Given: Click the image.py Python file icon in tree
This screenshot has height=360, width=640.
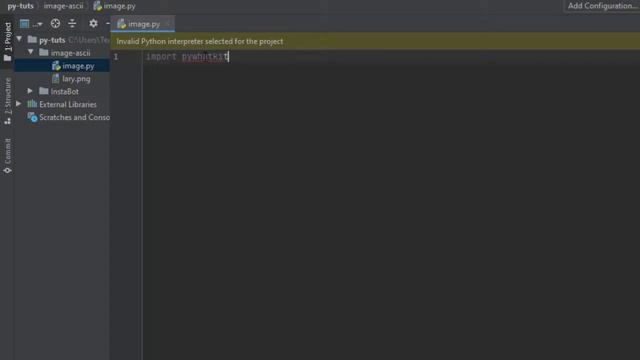Looking at the screenshot, I should (x=56, y=66).
